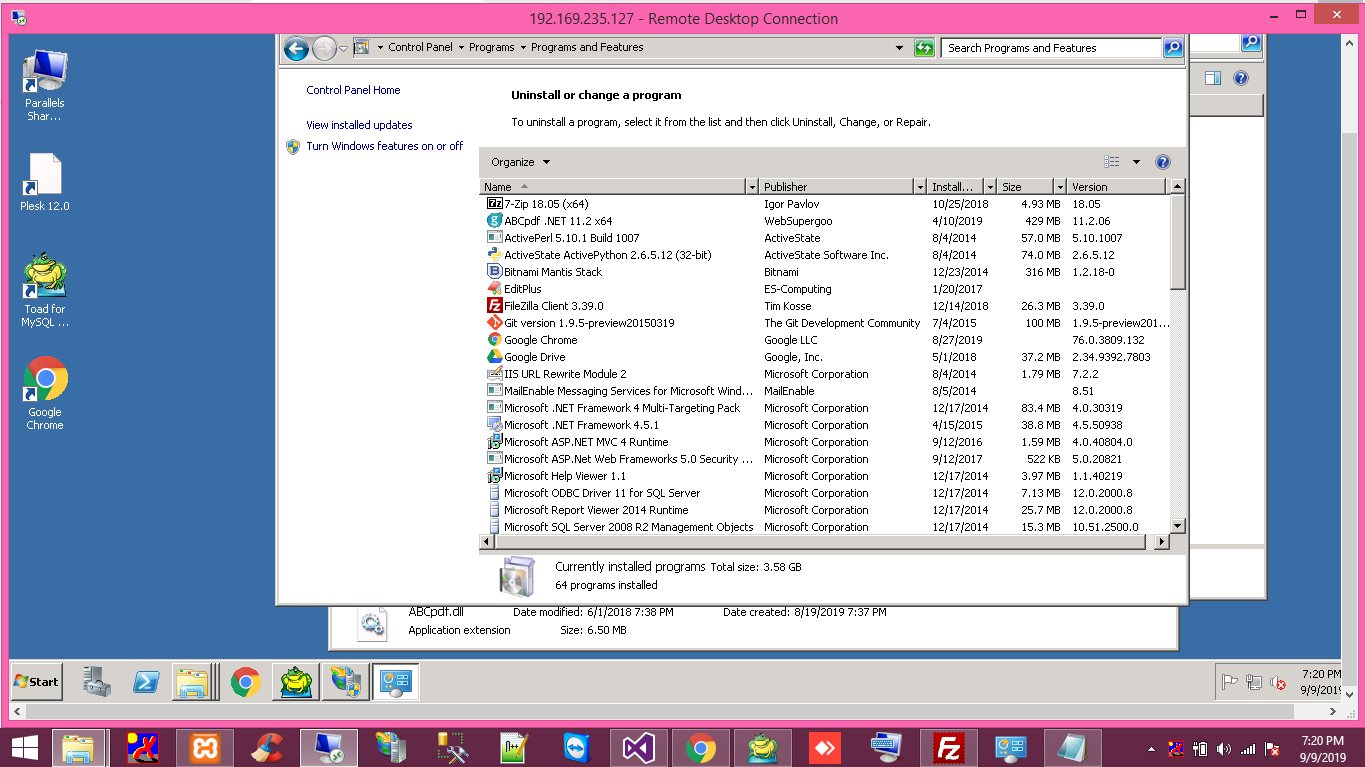Click the Change your view icon
1365x767 pixels.
(1112, 162)
